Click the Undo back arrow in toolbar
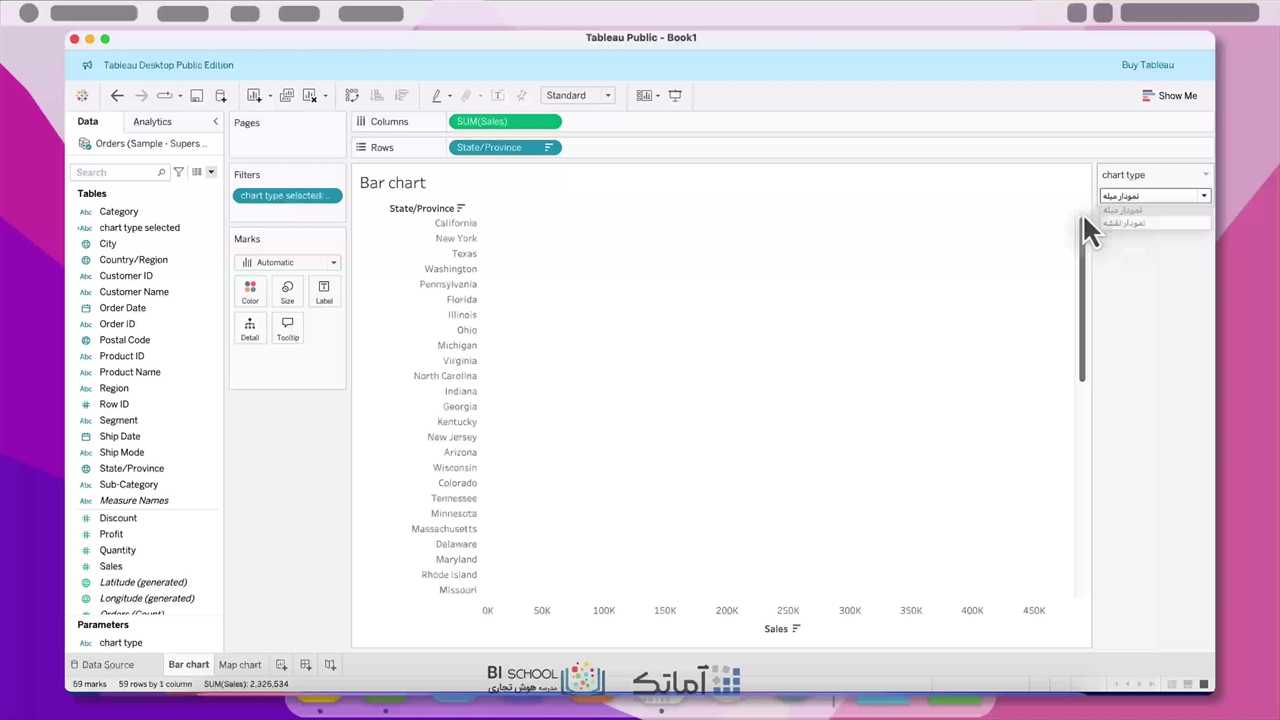Viewport: 1280px width, 720px height. [117, 96]
